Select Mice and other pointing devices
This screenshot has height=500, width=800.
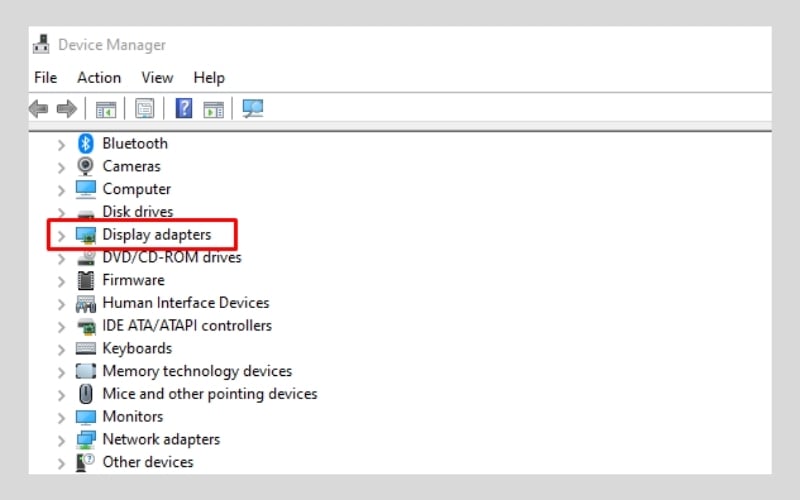[x=209, y=394]
